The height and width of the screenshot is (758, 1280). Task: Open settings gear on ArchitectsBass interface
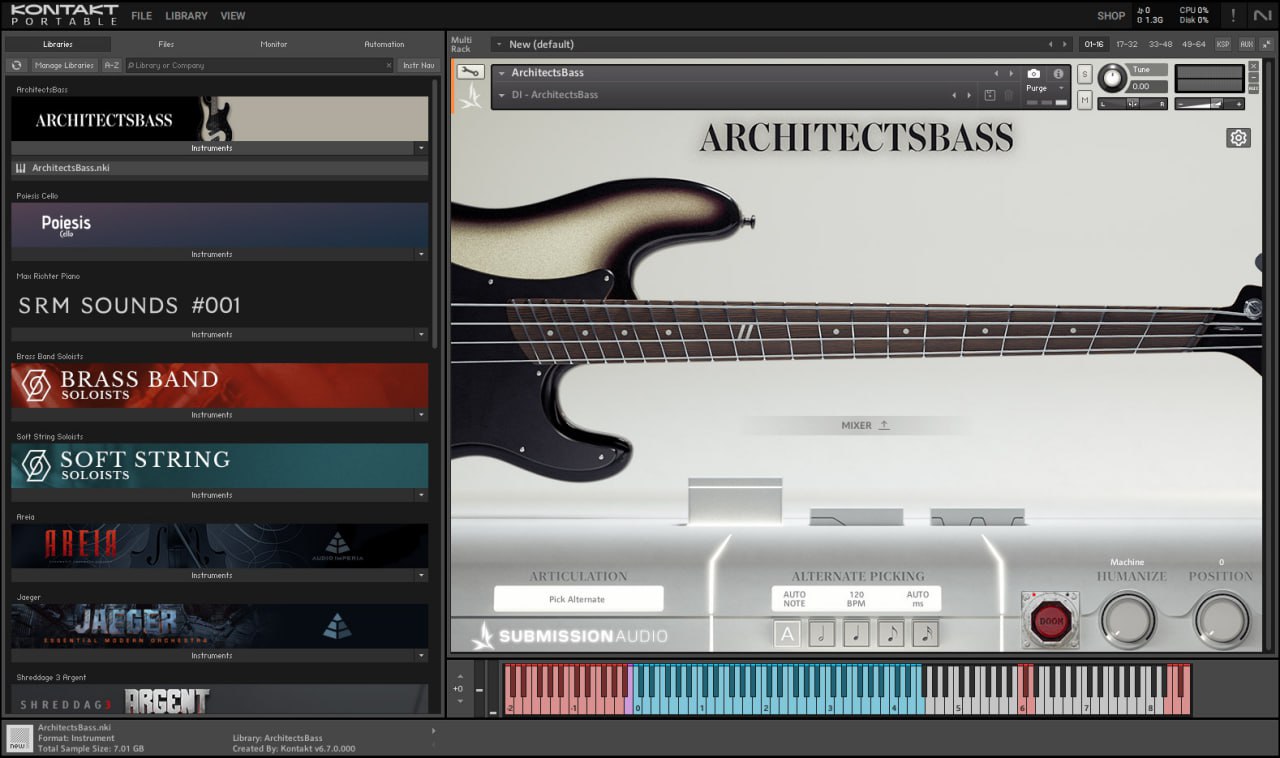tap(1238, 138)
